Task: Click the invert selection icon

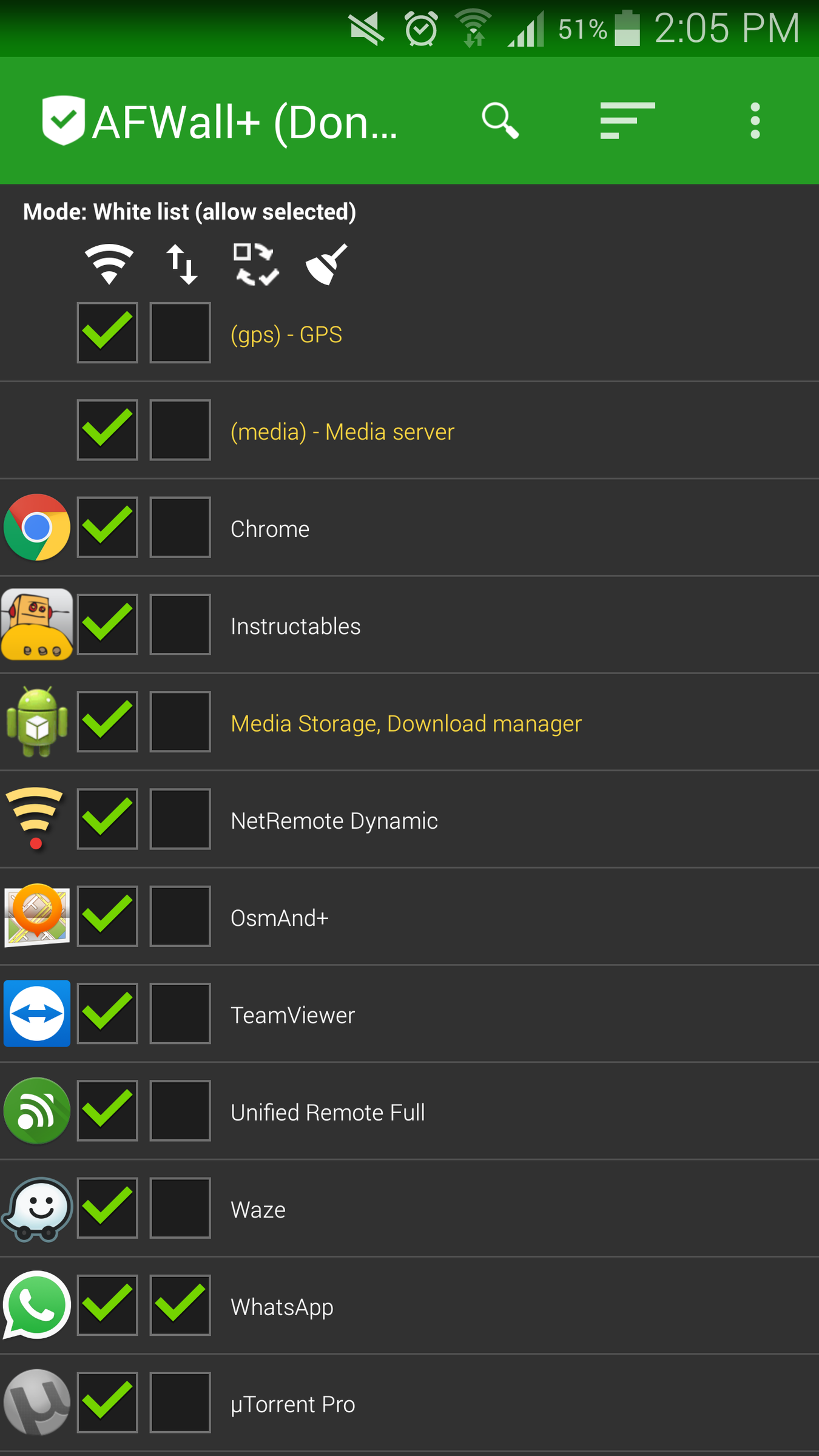Action: click(x=256, y=265)
